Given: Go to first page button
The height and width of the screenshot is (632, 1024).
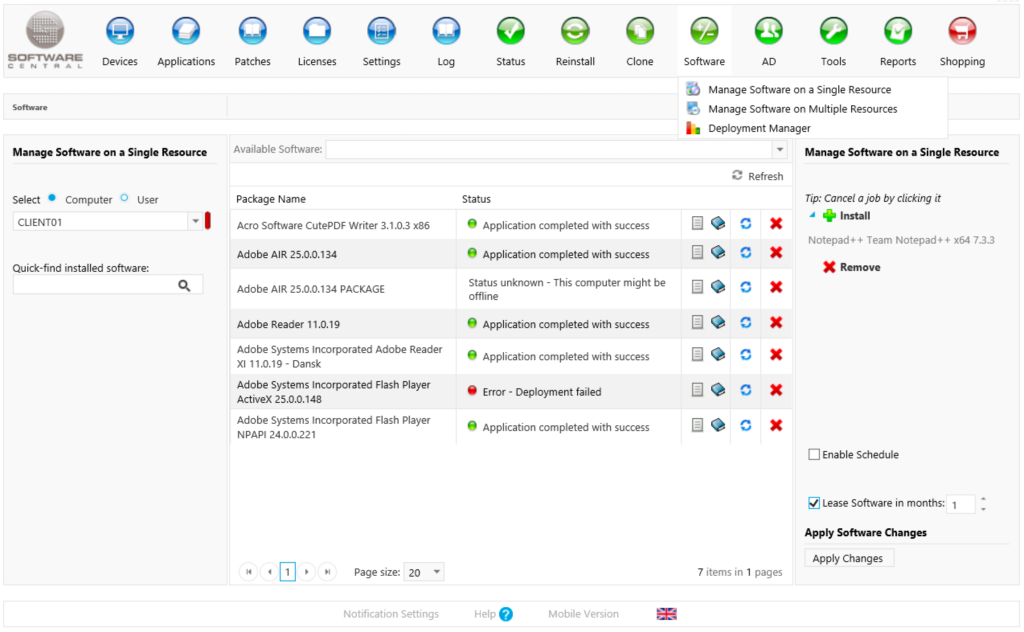Looking at the screenshot, I should [x=248, y=572].
